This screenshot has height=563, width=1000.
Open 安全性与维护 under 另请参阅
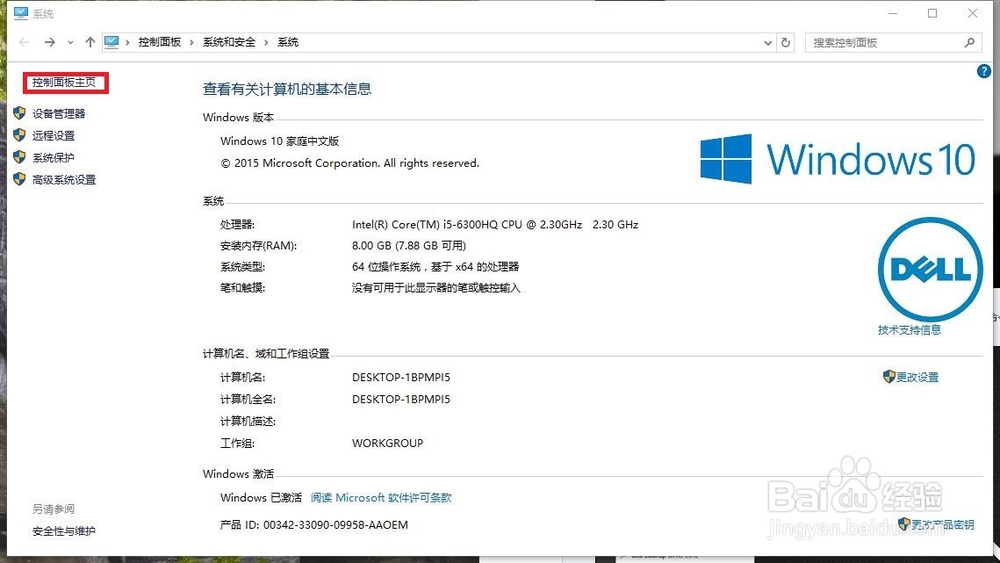(64, 531)
